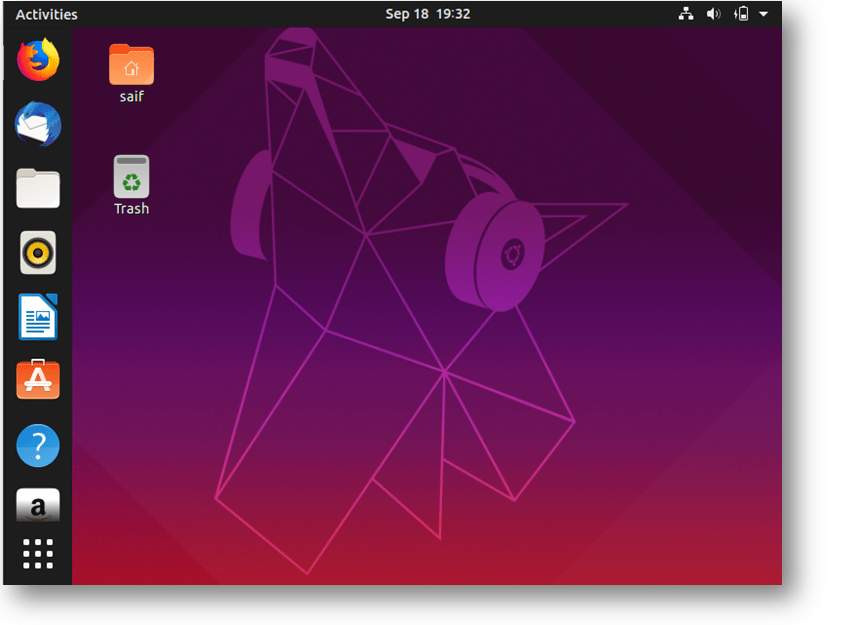Click the Activities button
Viewport: 842px width, 625px height.
pos(46,14)
